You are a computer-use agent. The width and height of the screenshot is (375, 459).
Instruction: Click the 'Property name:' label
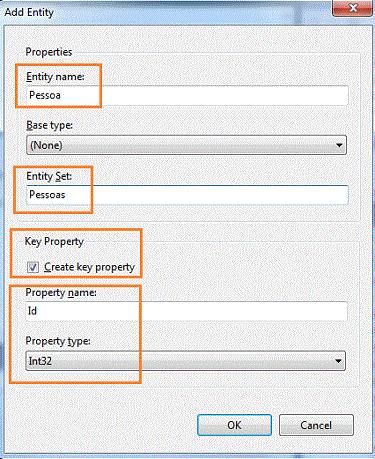coord(61,293)
